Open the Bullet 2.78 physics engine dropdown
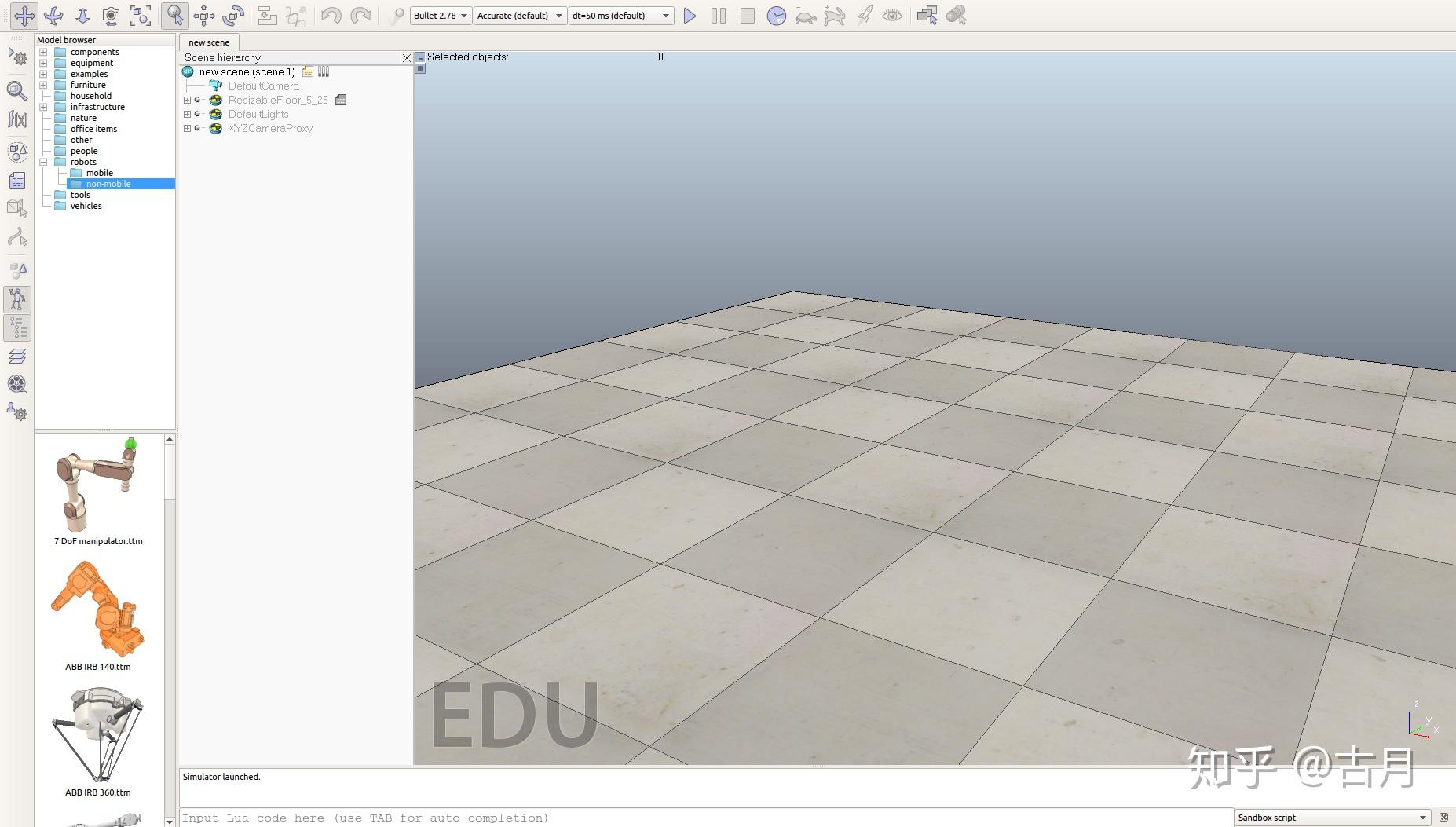This screenshot has width=1456, height=827. [441, 16]
